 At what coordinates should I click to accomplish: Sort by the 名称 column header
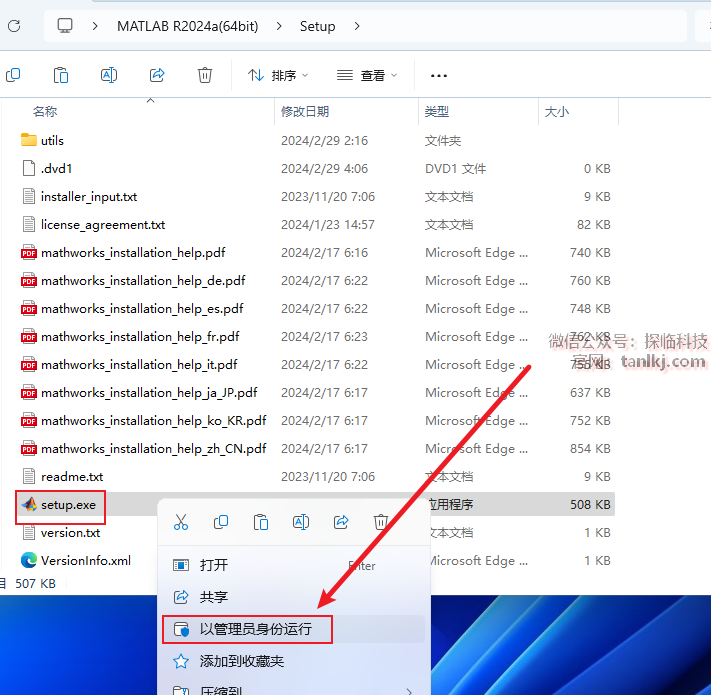pos(45,112)
